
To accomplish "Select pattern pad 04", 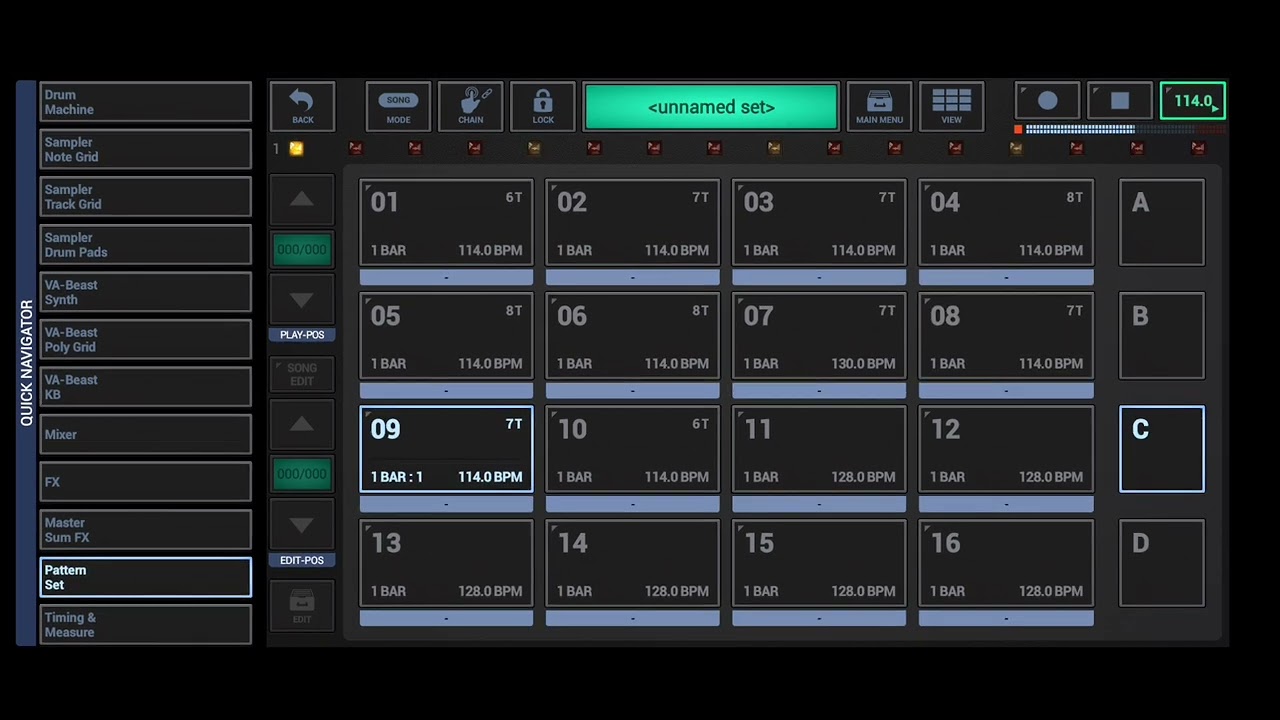I will [x=1006, y=223].
